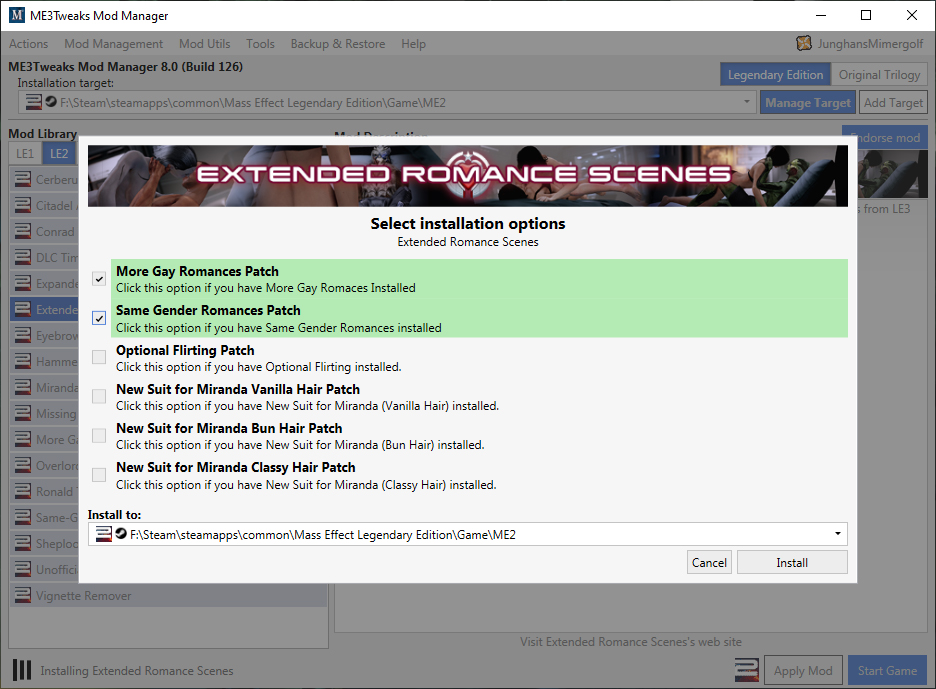Screen dimensions: 936x689
Task: Click the icon on the 'DLC Tim' mod row
Action: point(23,257)
